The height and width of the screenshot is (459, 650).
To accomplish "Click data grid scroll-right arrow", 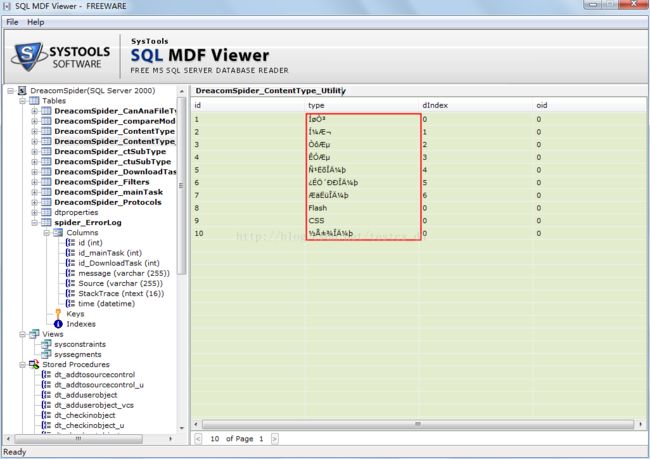I will point(640,424).
